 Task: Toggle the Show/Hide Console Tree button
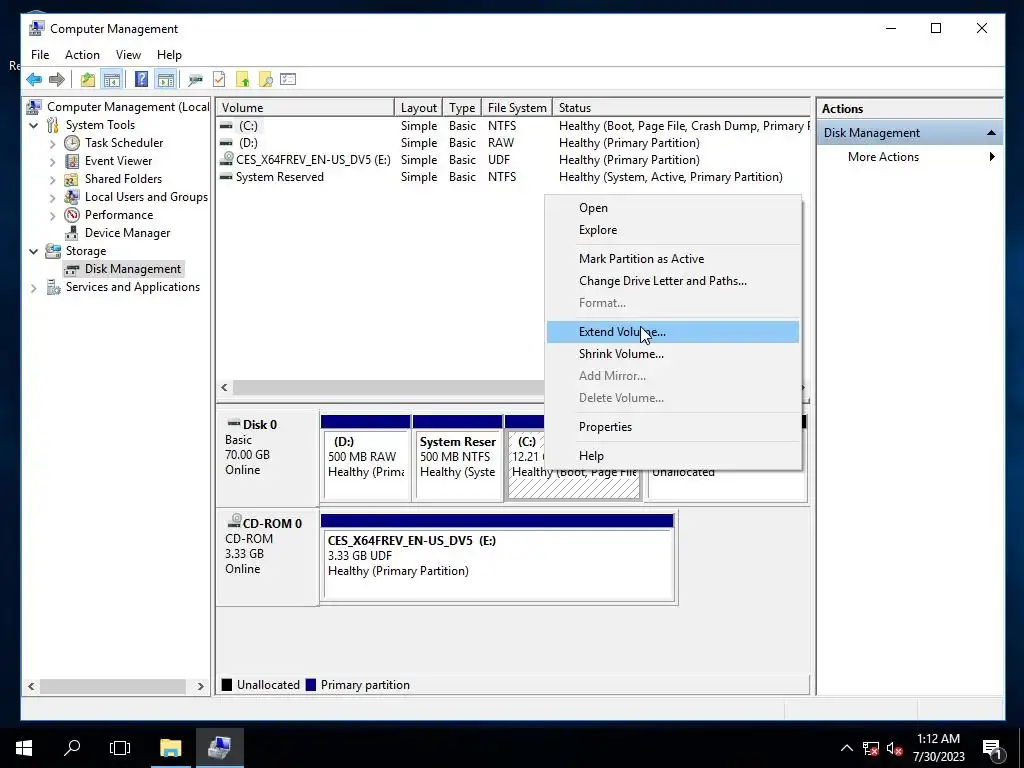(x=112, y=80)
